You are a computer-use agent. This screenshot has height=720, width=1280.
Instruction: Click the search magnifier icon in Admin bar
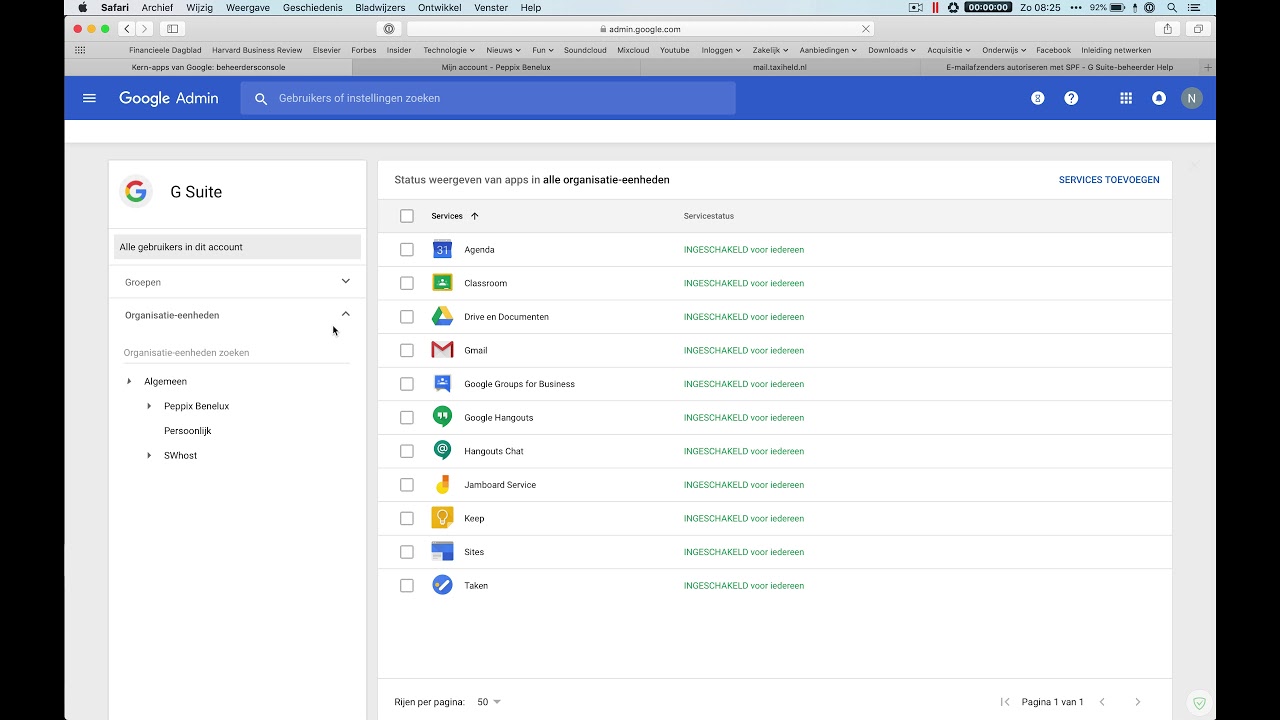(261, 99)
